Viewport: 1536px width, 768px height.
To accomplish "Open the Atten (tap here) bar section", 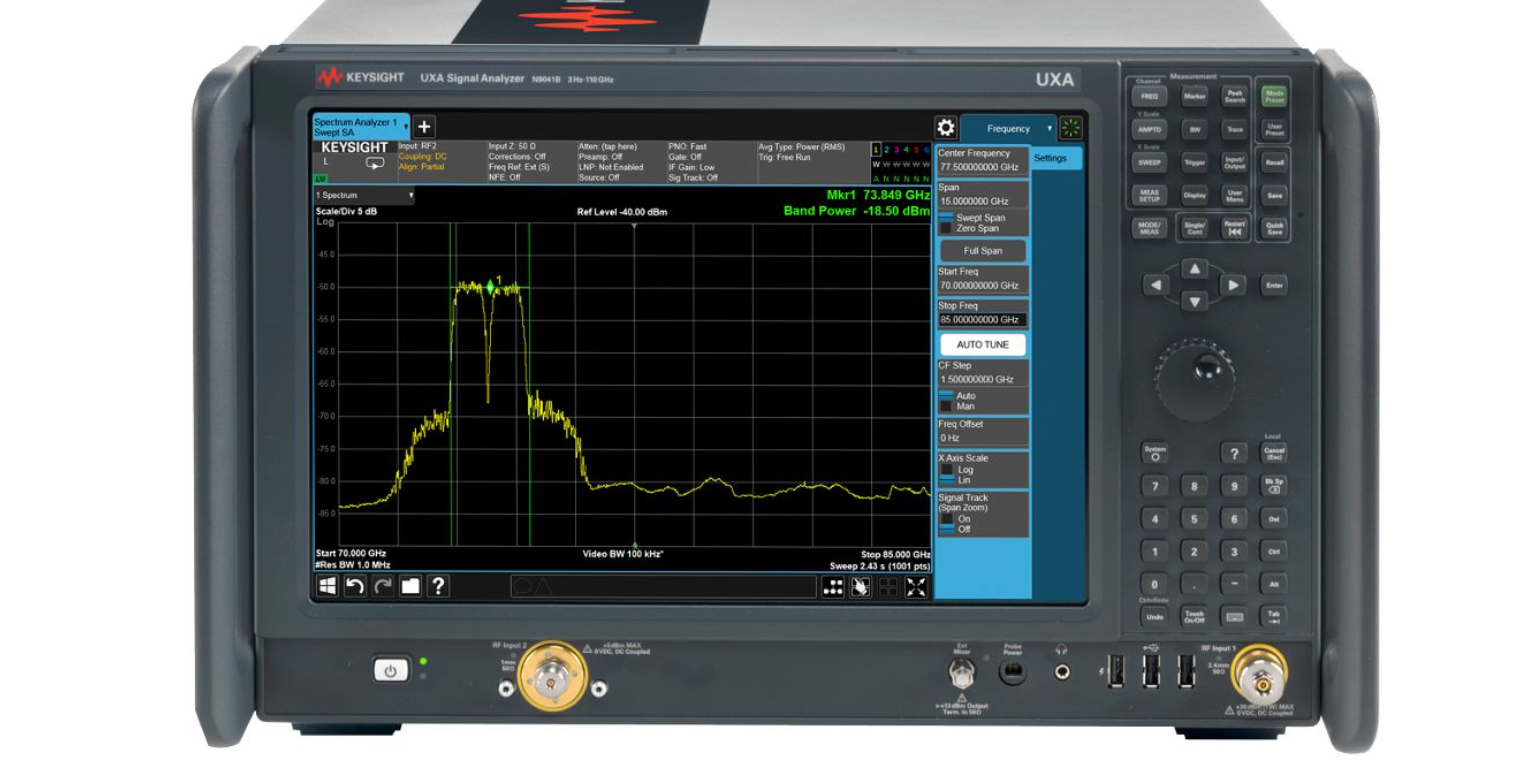I will (x=621, y=162).
